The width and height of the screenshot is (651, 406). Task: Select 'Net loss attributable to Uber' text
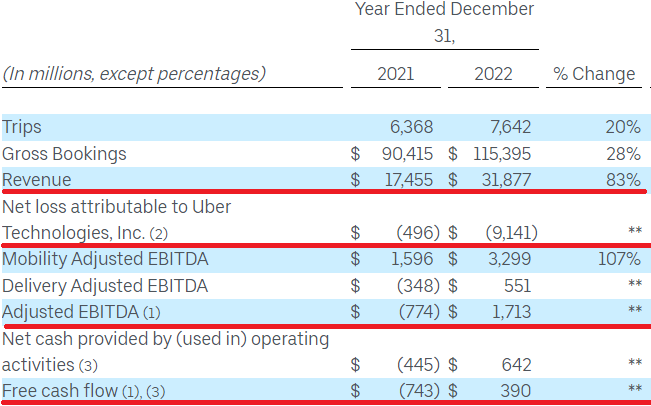117,207
